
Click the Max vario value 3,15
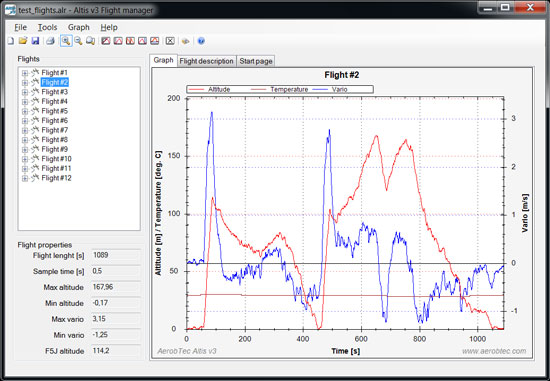(x=116, y=319)
